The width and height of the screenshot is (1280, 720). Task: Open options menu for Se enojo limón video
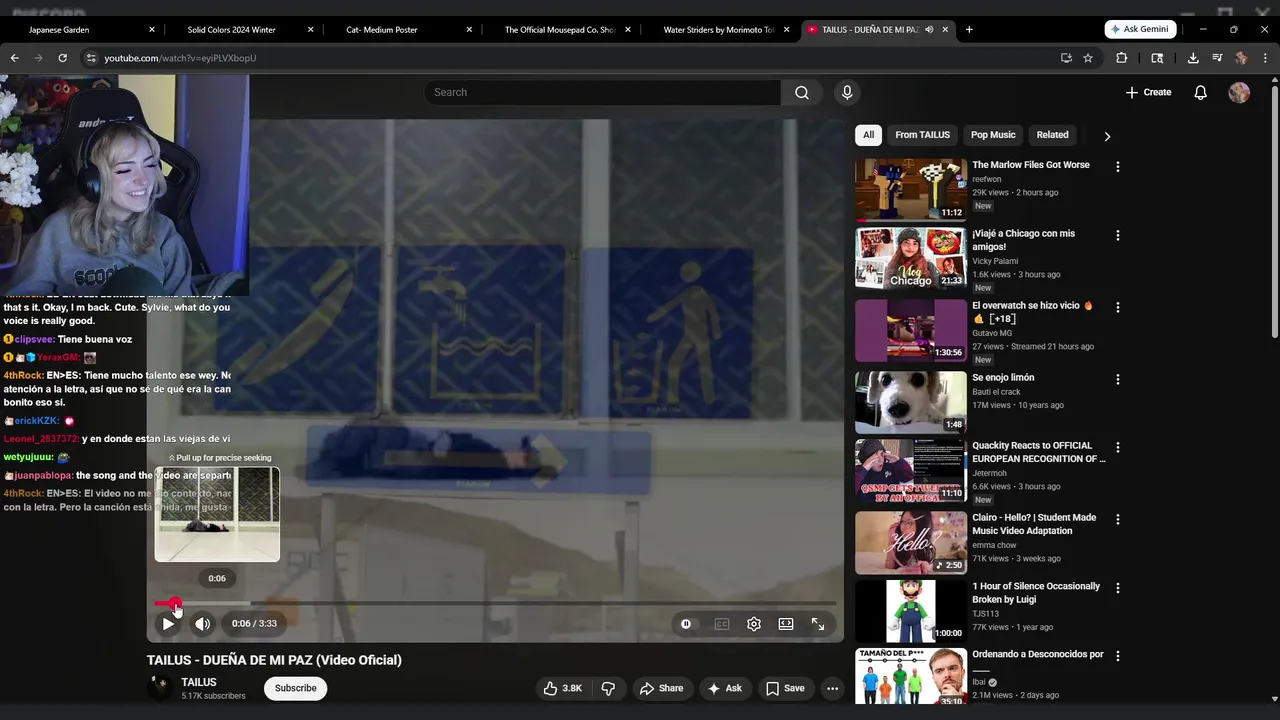point(1118,380)
